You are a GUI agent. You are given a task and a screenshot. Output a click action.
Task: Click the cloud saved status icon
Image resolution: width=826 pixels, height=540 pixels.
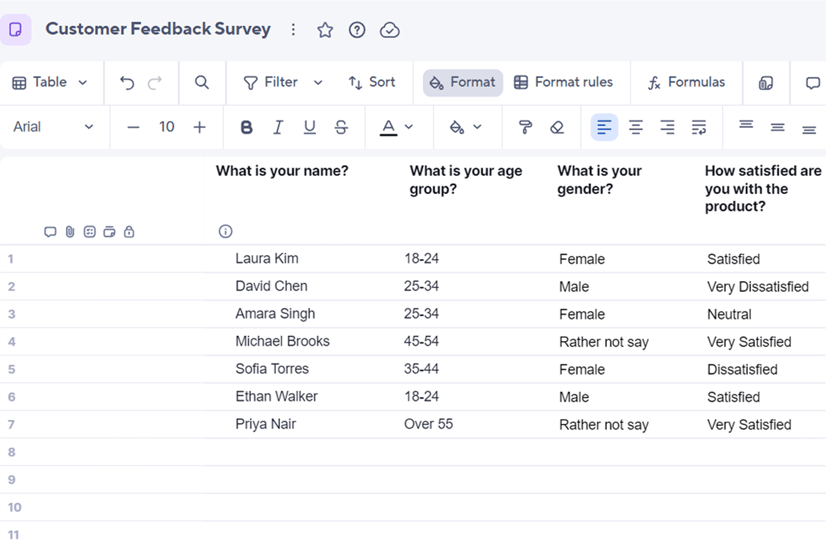pyautogui.click(x=389, y=30)
